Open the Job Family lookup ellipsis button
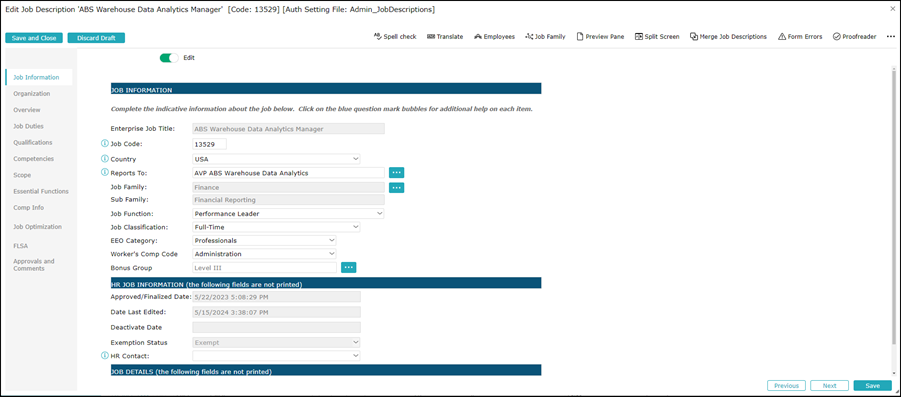Viewport: 901px width, 397px height. click(x=396, y=187)
